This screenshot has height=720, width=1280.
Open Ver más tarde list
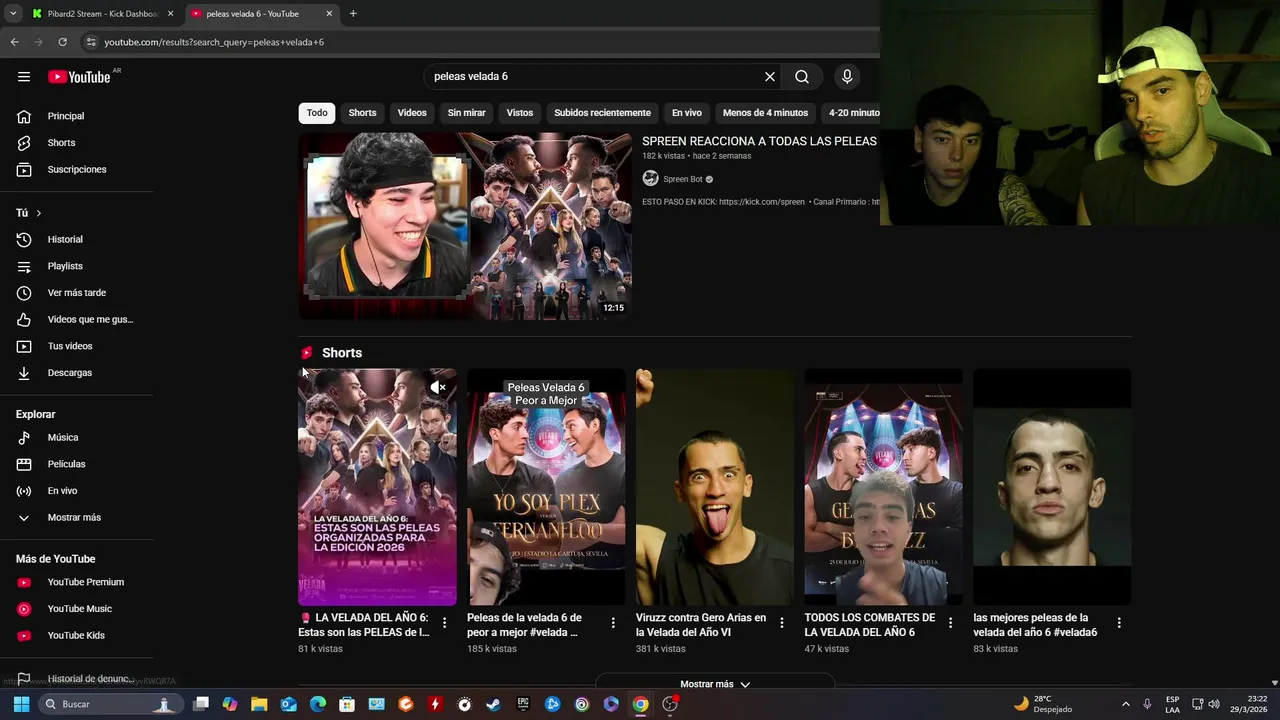(77, 293)
